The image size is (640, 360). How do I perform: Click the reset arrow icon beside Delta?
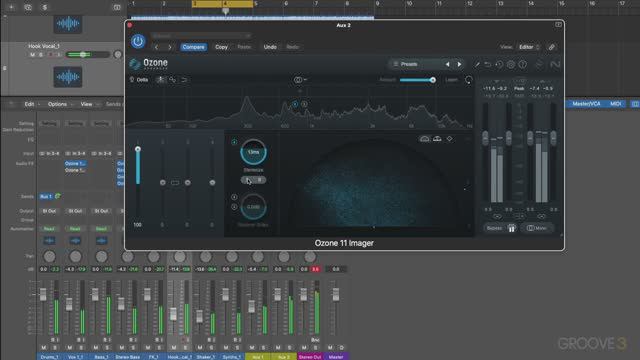coord(184,80)
